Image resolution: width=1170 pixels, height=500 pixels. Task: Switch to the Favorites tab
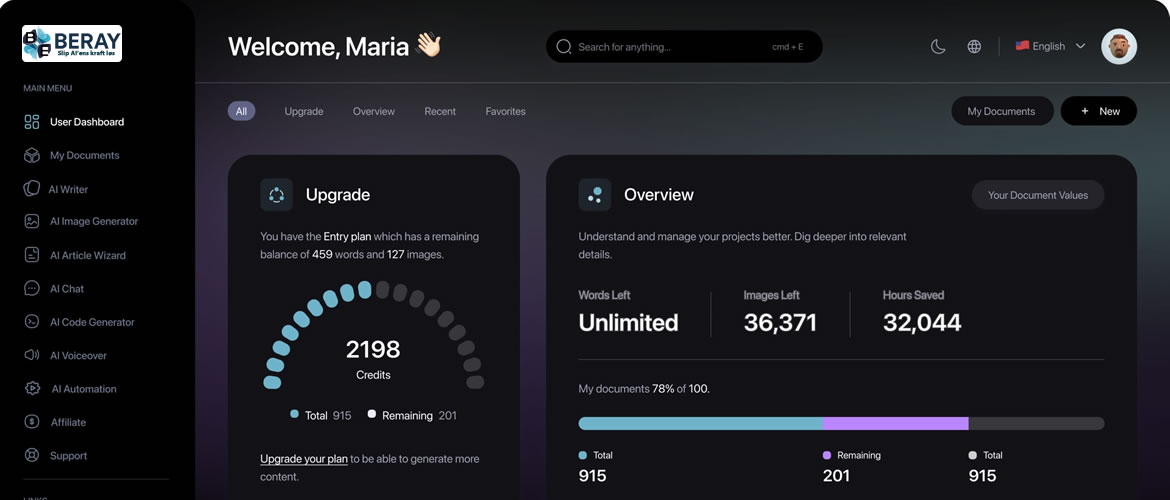(505, 111)
